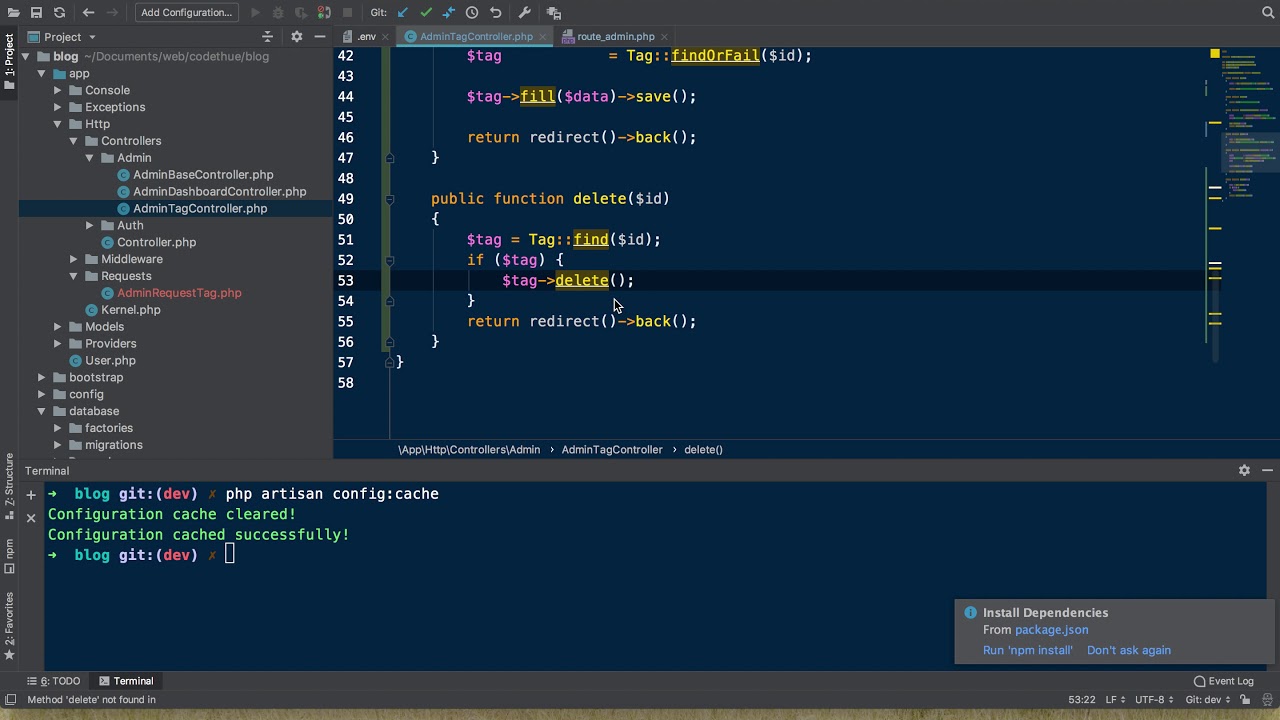This screenshot has height=720, width=1280.
Task: Open AdminDashboardController.php file
Action: pyautogui.click(x=211, y=192)
